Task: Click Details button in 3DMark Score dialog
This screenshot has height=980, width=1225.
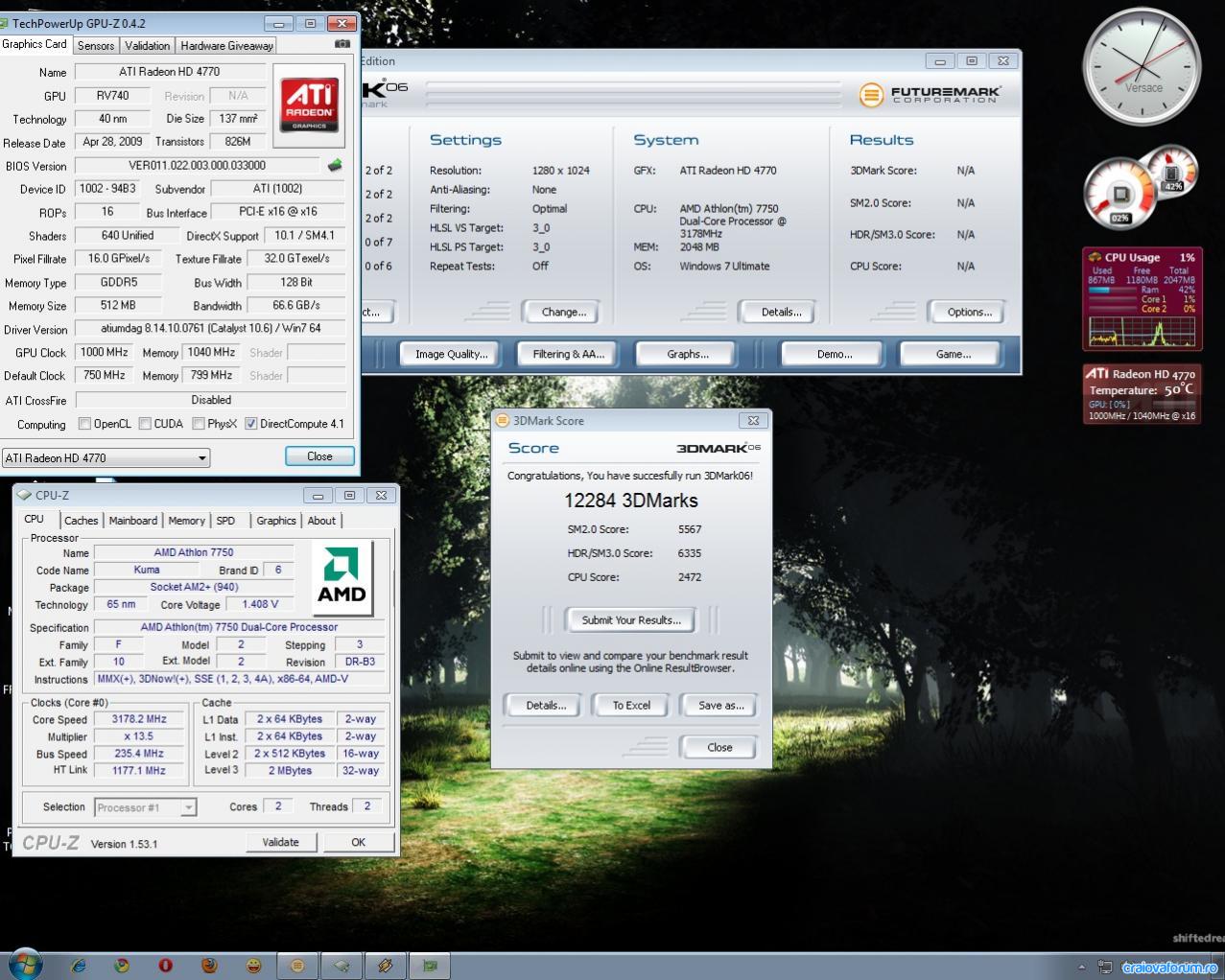Action: [x=546, y=705]
